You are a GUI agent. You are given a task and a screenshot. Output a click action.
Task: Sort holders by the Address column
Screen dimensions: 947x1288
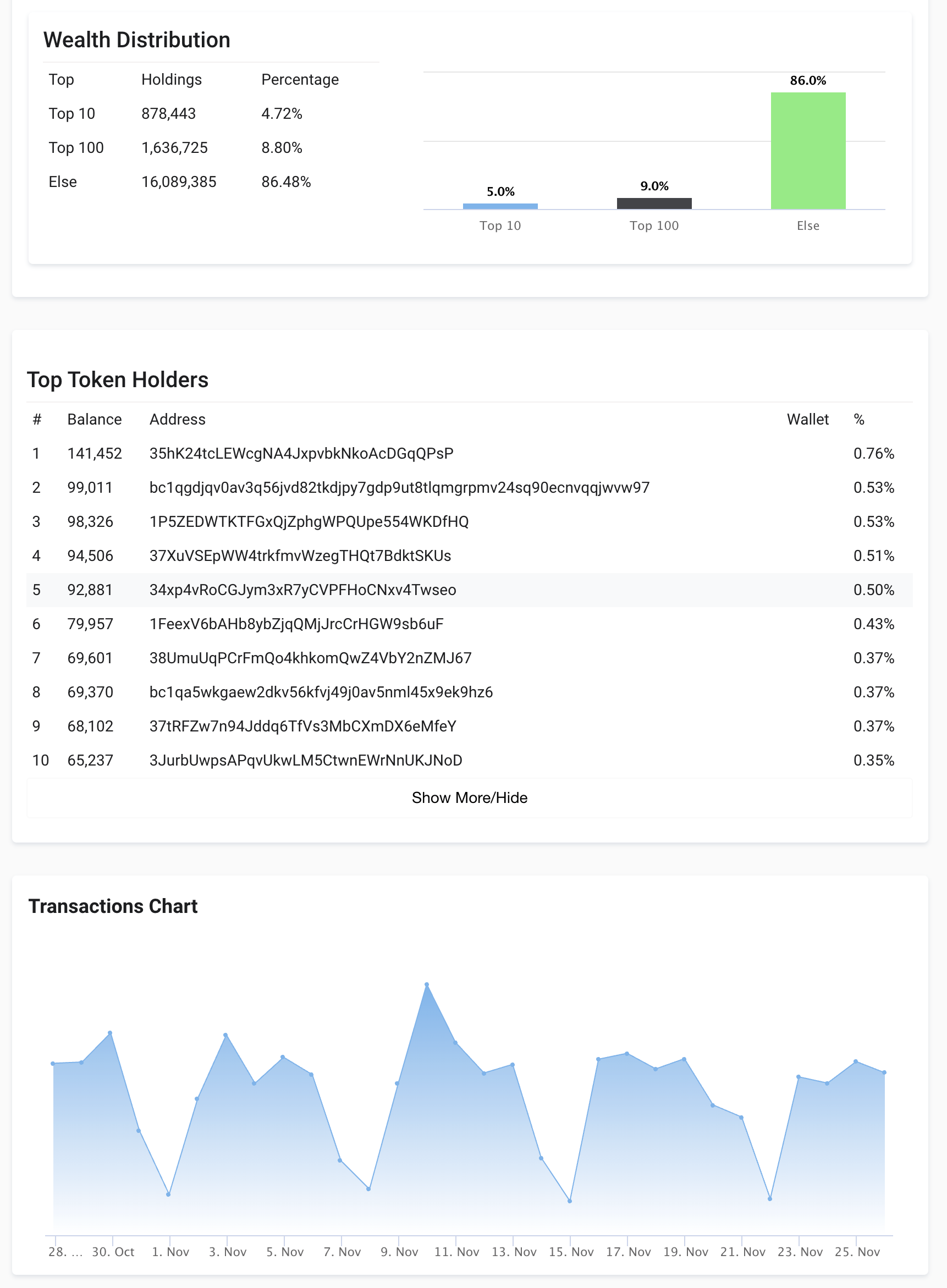178,419
